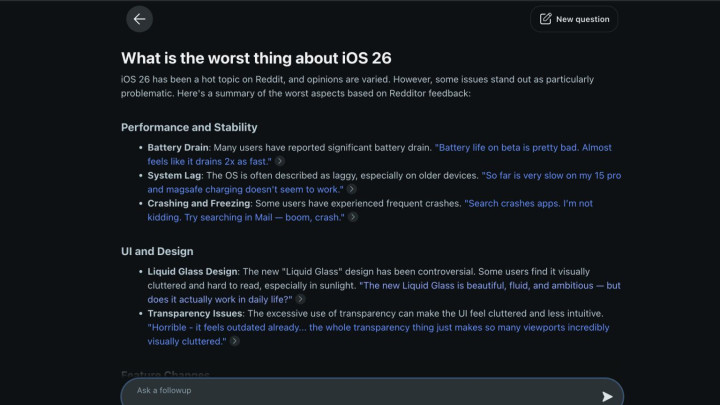Expand the source chevron after "work in daily life?"
The width and height of the screenshot is (720, 405).
point(300,299)
